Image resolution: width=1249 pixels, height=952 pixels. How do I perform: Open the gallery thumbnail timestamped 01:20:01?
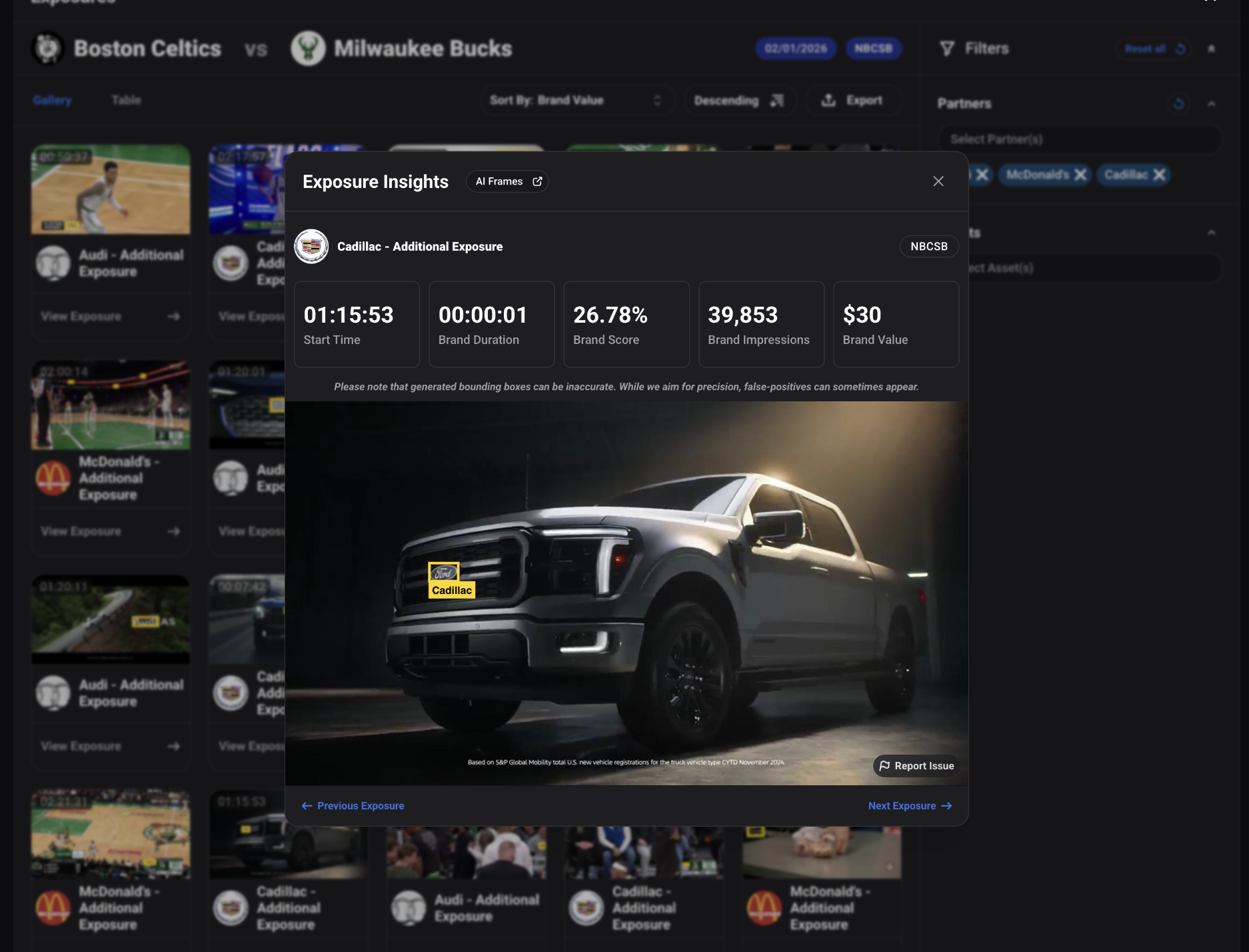[247, 405]
